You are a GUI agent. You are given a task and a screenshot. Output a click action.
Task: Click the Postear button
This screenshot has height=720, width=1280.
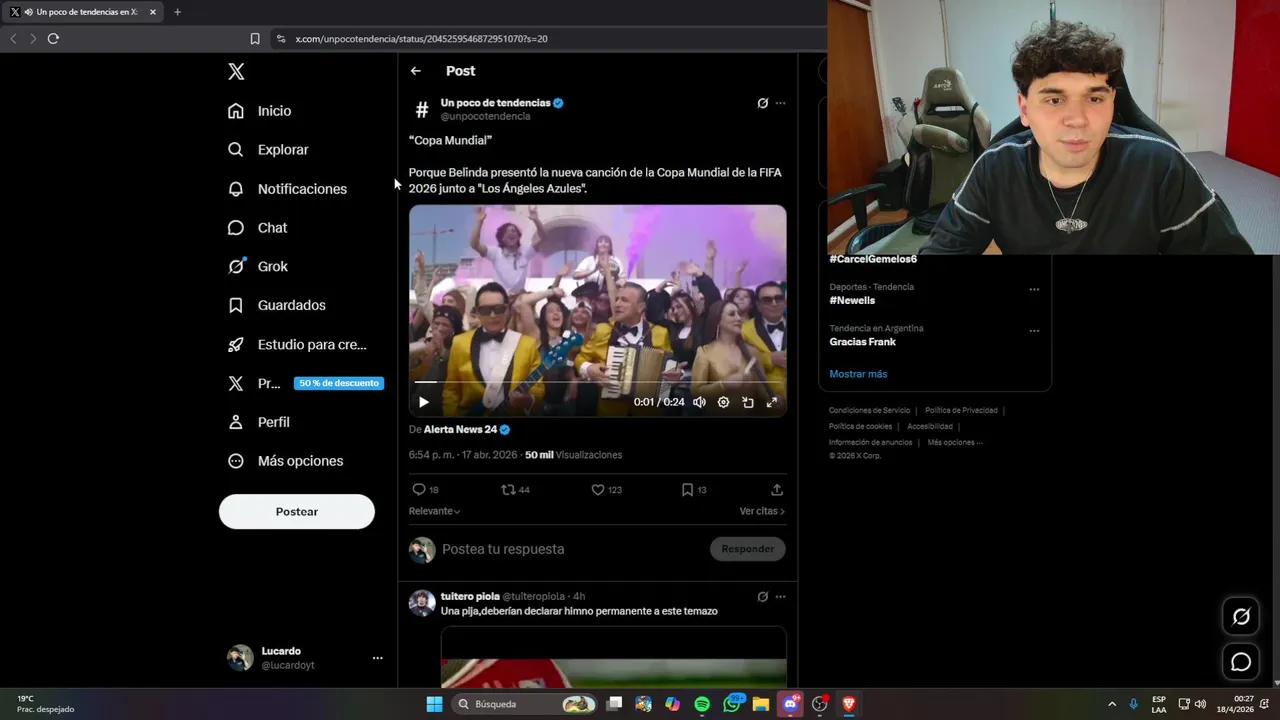click(297, 512)
